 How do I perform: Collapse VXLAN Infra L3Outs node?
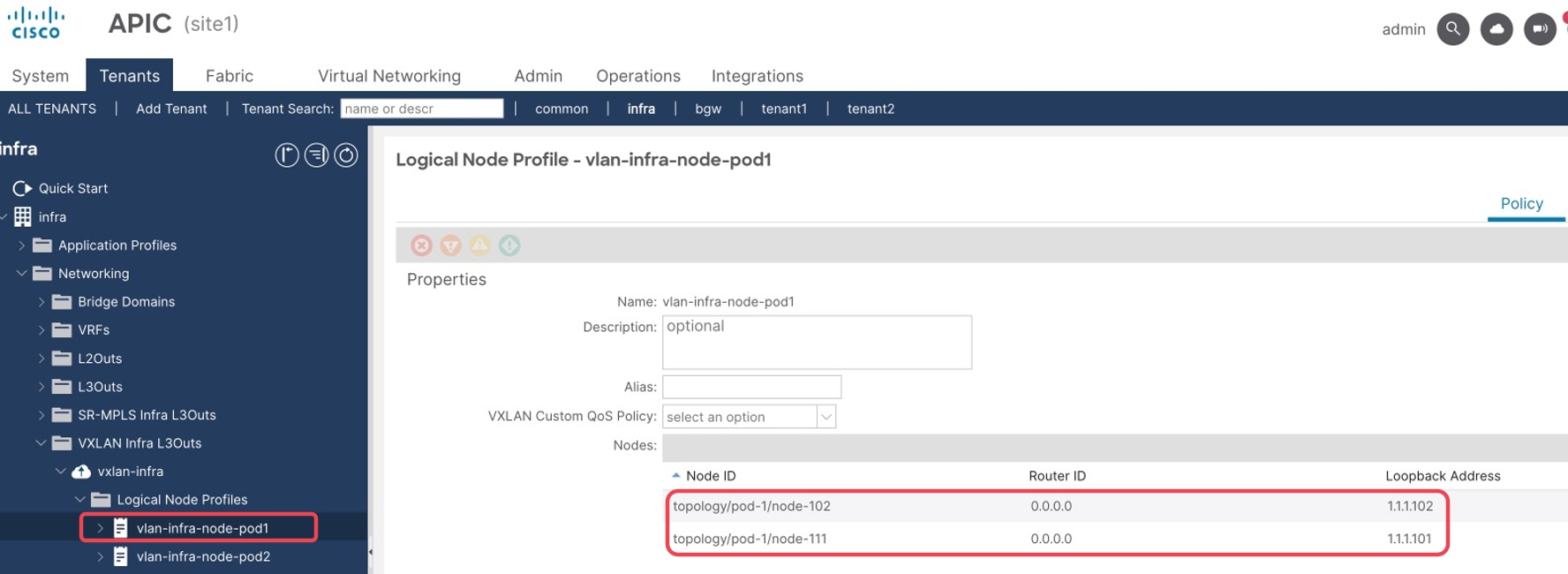41,443
